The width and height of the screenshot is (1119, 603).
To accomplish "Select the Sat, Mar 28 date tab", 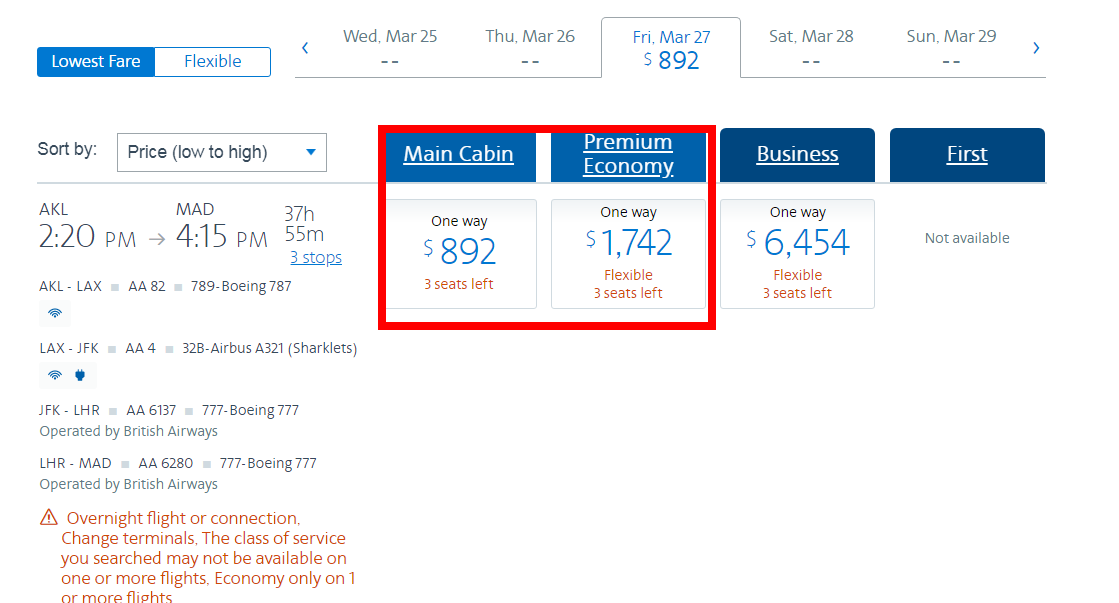I will click(811, 48).
